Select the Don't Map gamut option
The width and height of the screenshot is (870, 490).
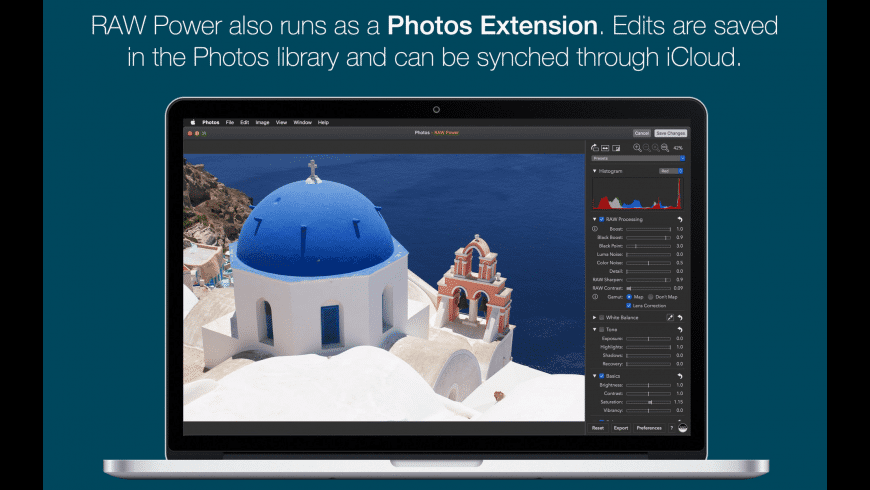(x=651, y=297)
